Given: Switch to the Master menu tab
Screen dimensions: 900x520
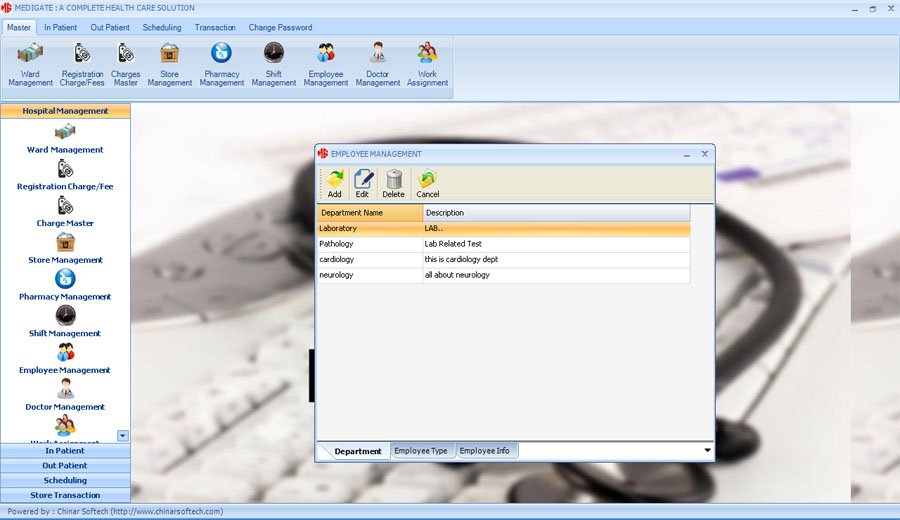Looking at the screenshot, I should pyautogui.click(x=19, y=27).
